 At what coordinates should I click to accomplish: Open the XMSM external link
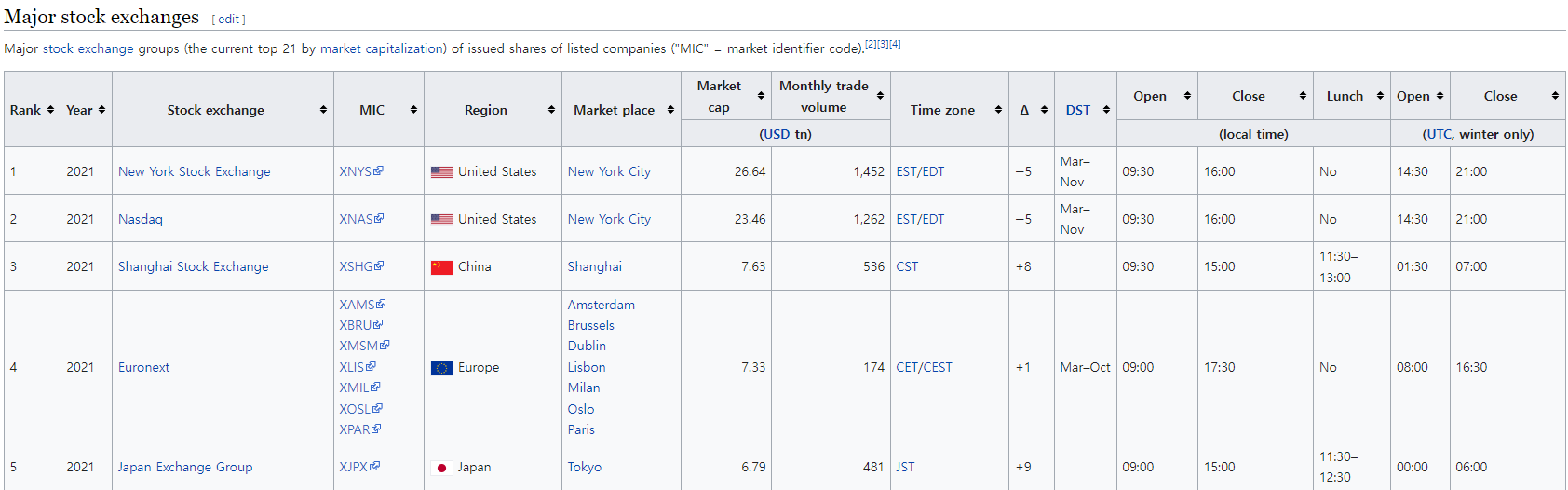[364, 346]
